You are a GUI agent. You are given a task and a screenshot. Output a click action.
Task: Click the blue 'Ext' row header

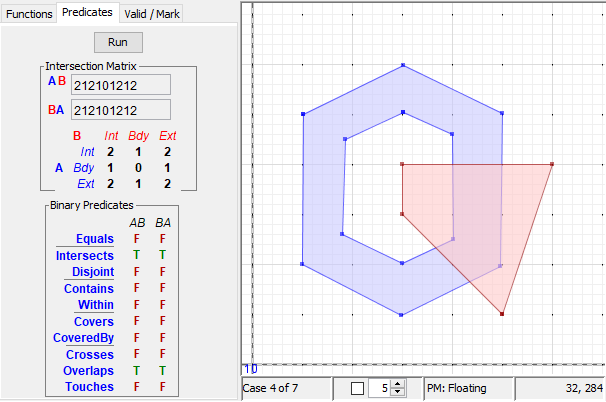(x=86, y=184)
